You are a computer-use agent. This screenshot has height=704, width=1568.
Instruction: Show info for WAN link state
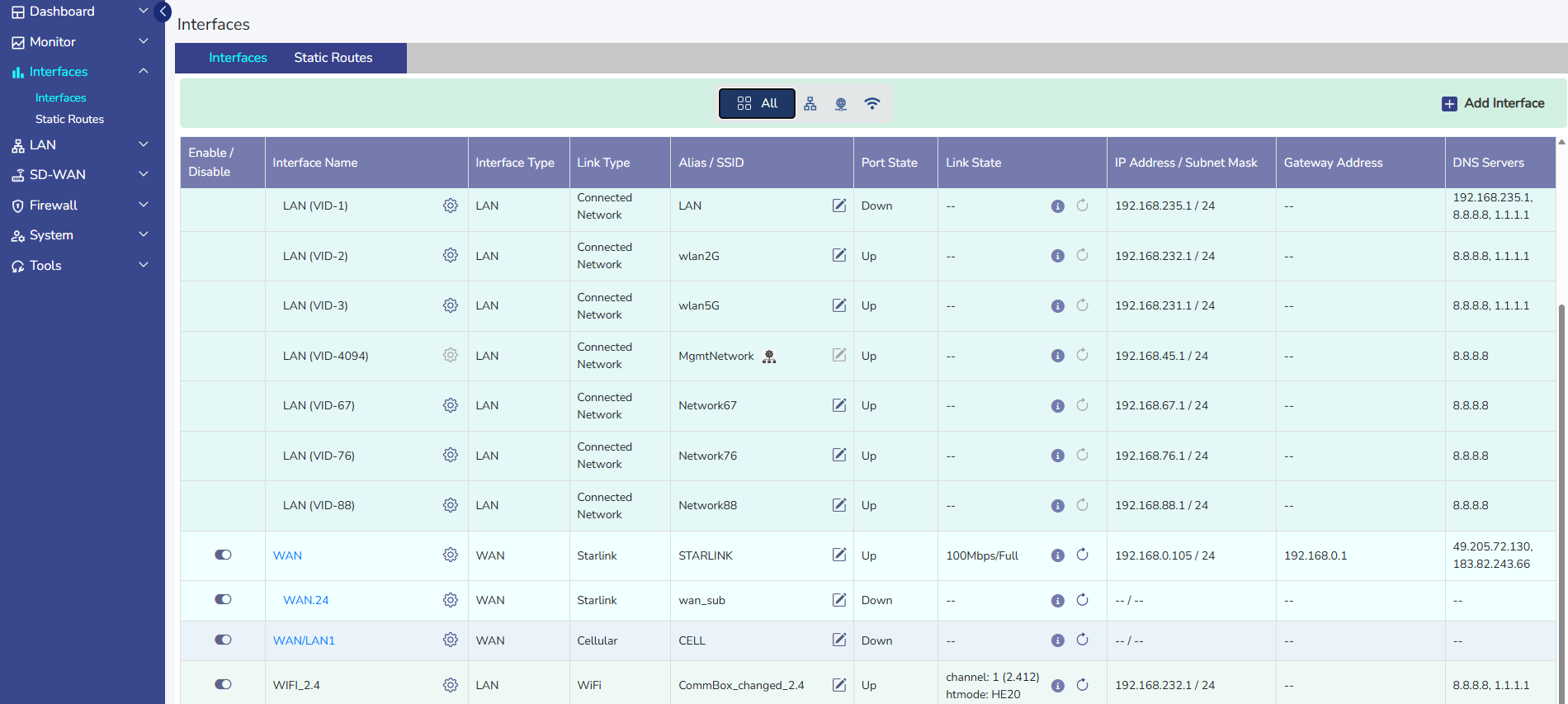[1057, 555]
